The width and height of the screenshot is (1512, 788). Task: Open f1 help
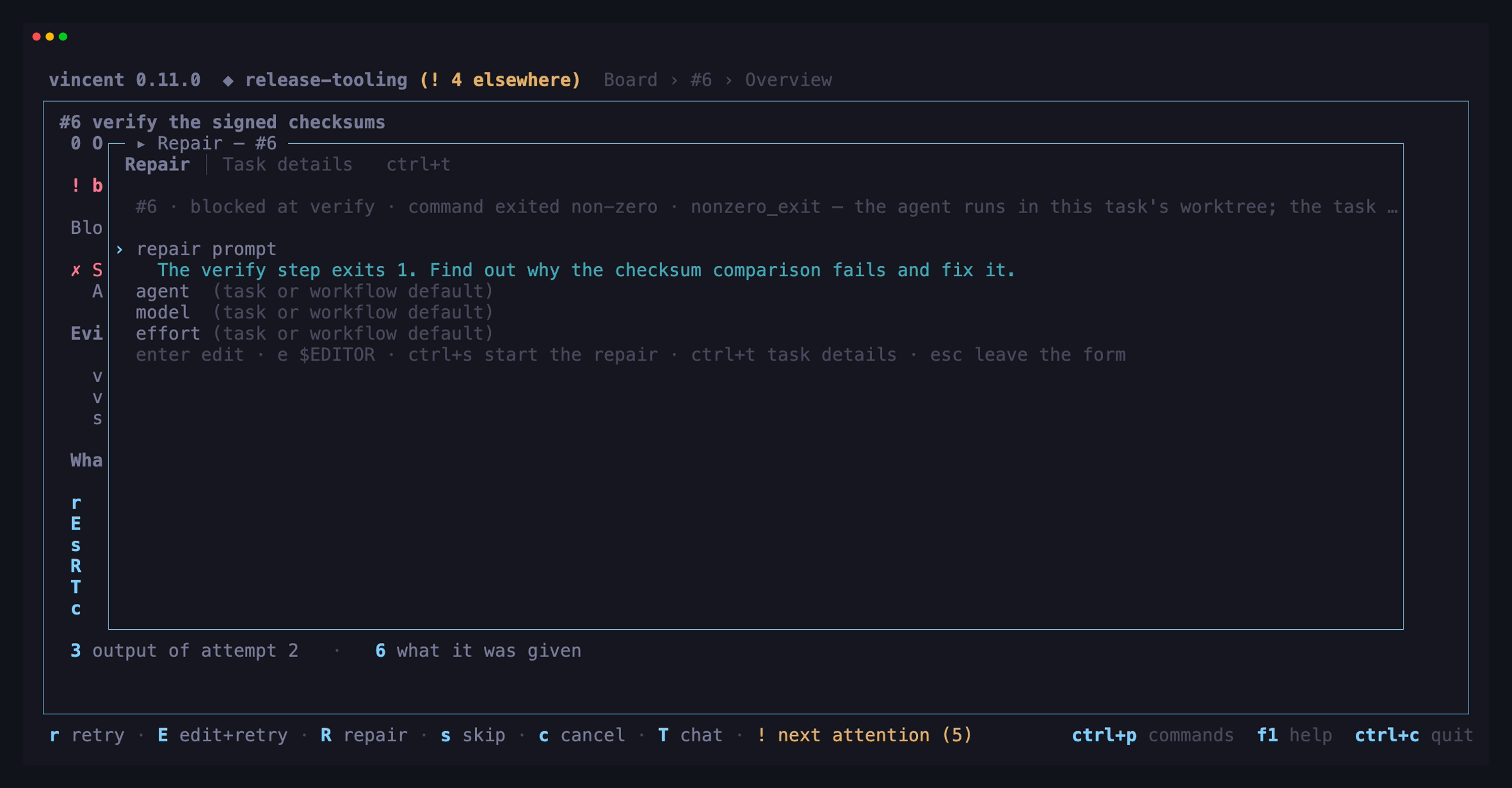click(1294, 735)
